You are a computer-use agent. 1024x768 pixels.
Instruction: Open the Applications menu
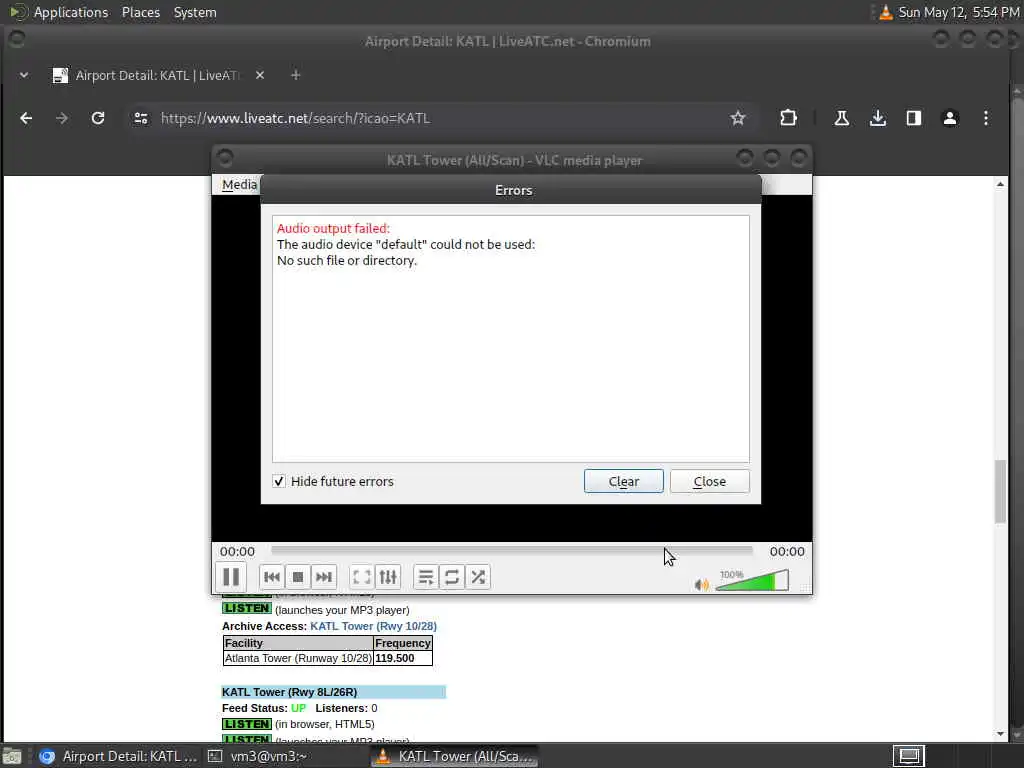click(71, 12)
